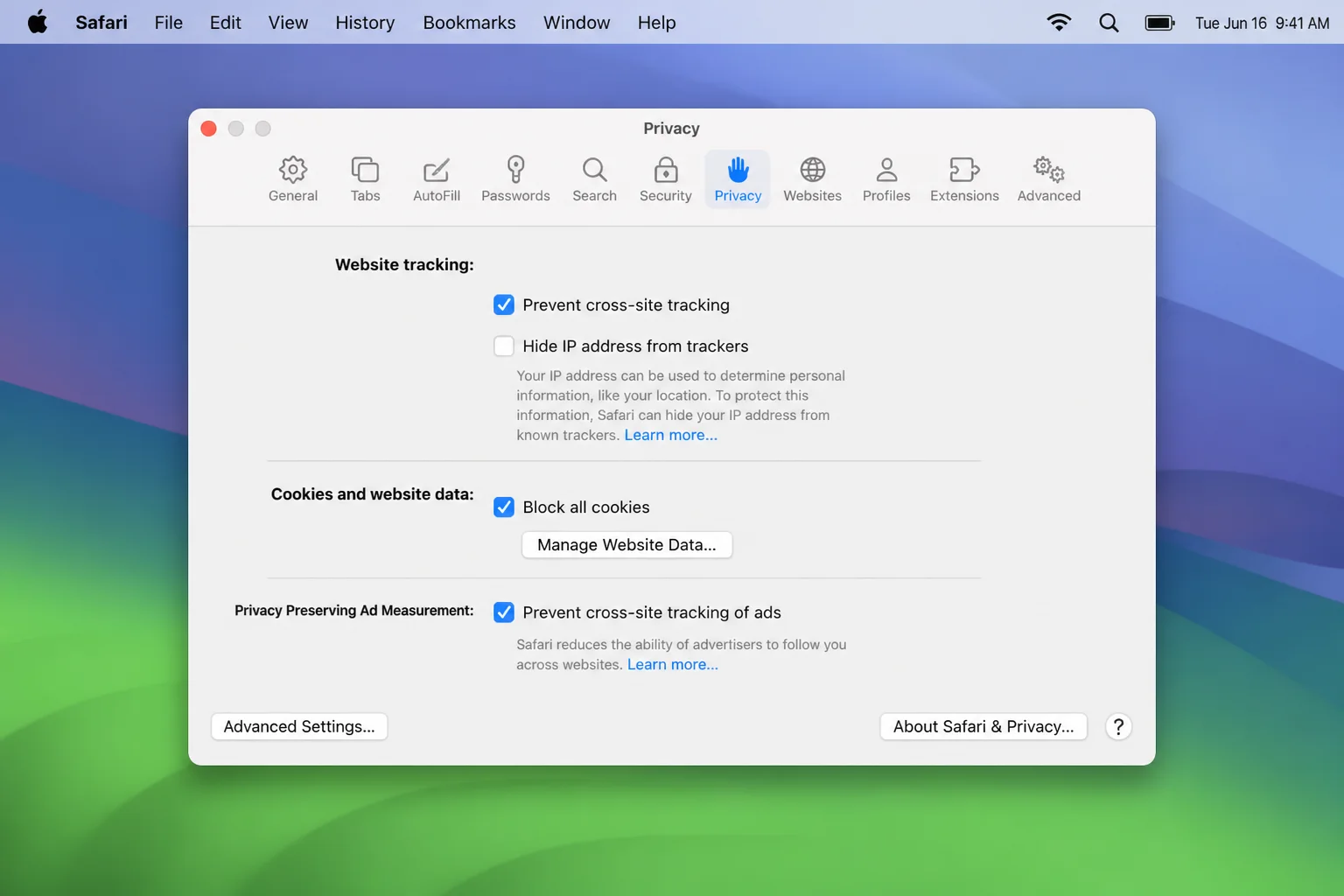This screenshot has width=1344, height=896.
Task: Open the Safari menu
Action: tap(101, 23)
